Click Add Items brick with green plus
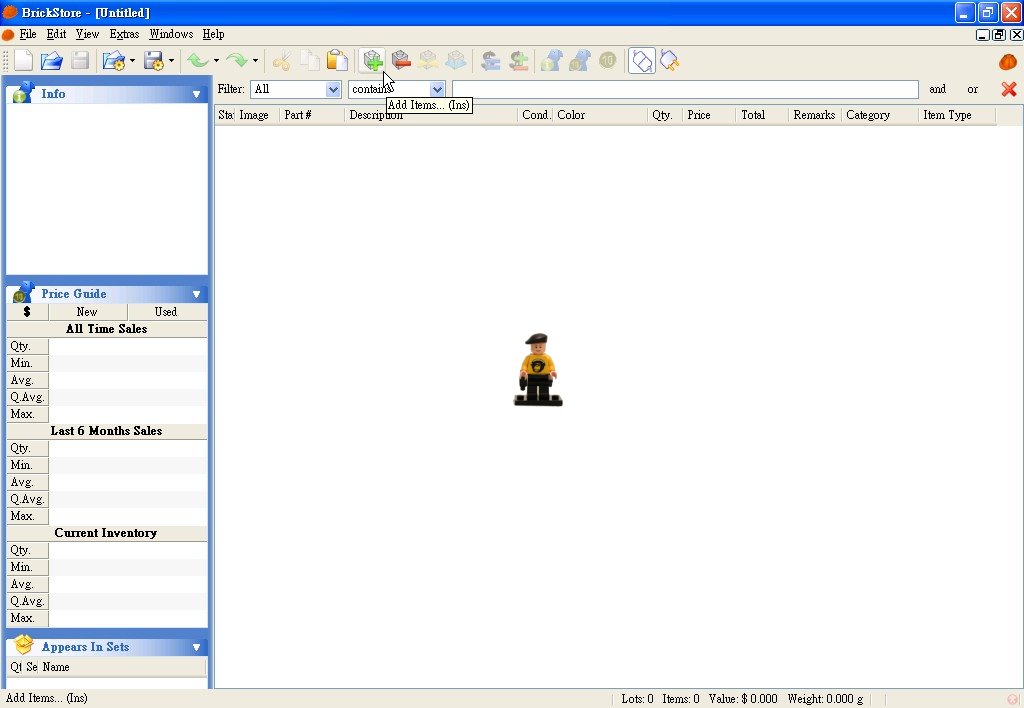The height and width of the screenshot is (708, 1024). 372,61
